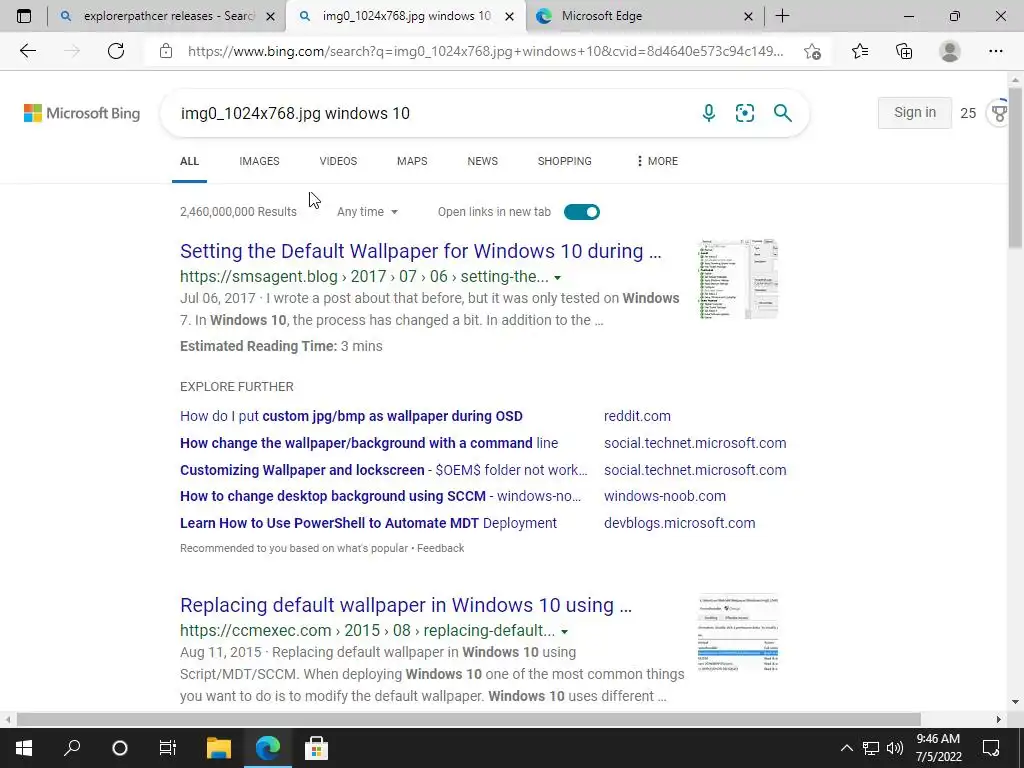Click the vertical page scrollbar thumb
Viewport: 1024px width, 768px height.
[x=1016, y=167]
